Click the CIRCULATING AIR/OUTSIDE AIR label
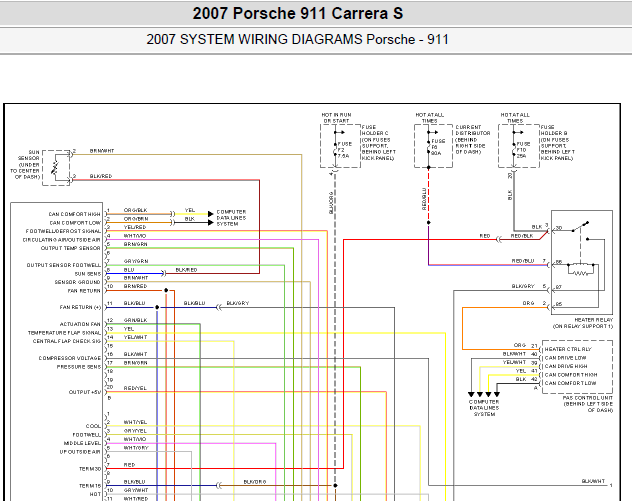The height and width of the screenshot is (501, 632). (62, 240)
